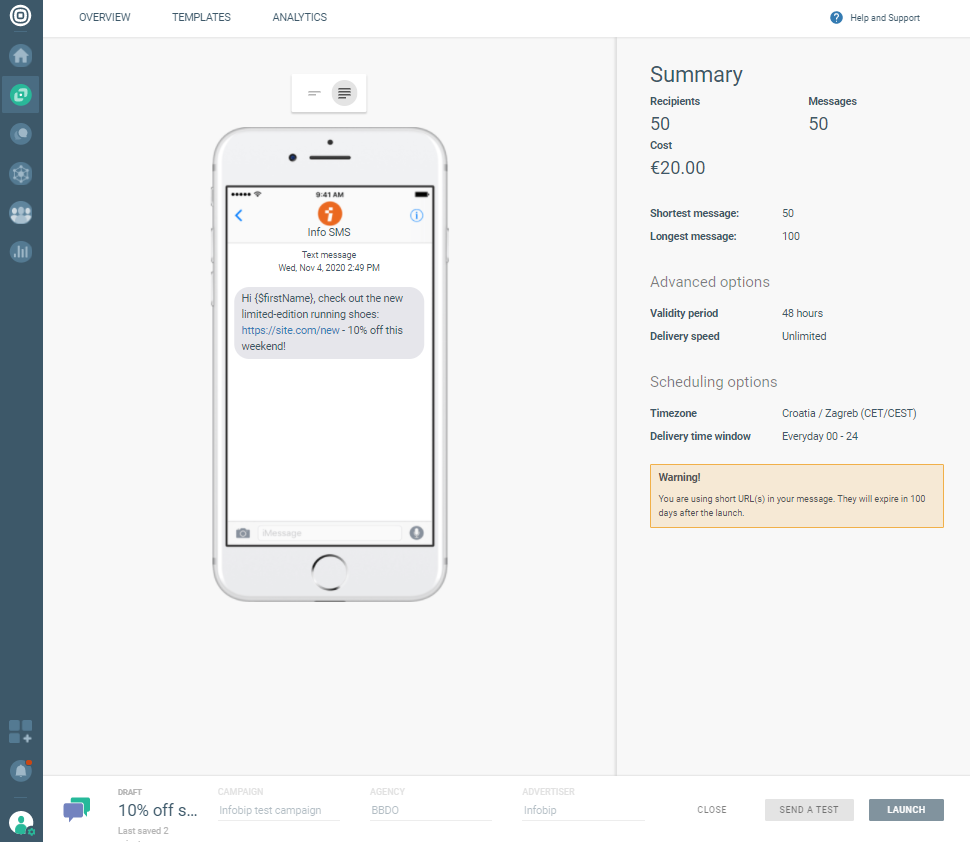Click the Warning short URL notice

pos(796,496)
